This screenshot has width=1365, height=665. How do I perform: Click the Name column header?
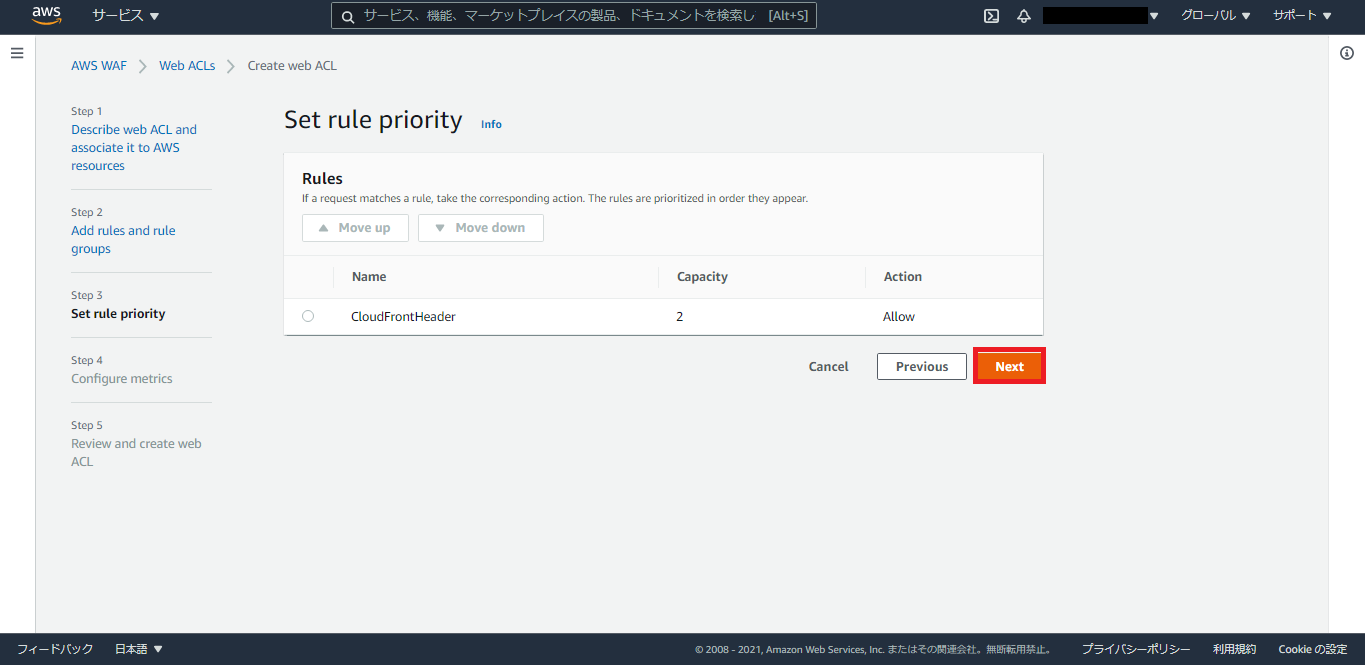369,276
